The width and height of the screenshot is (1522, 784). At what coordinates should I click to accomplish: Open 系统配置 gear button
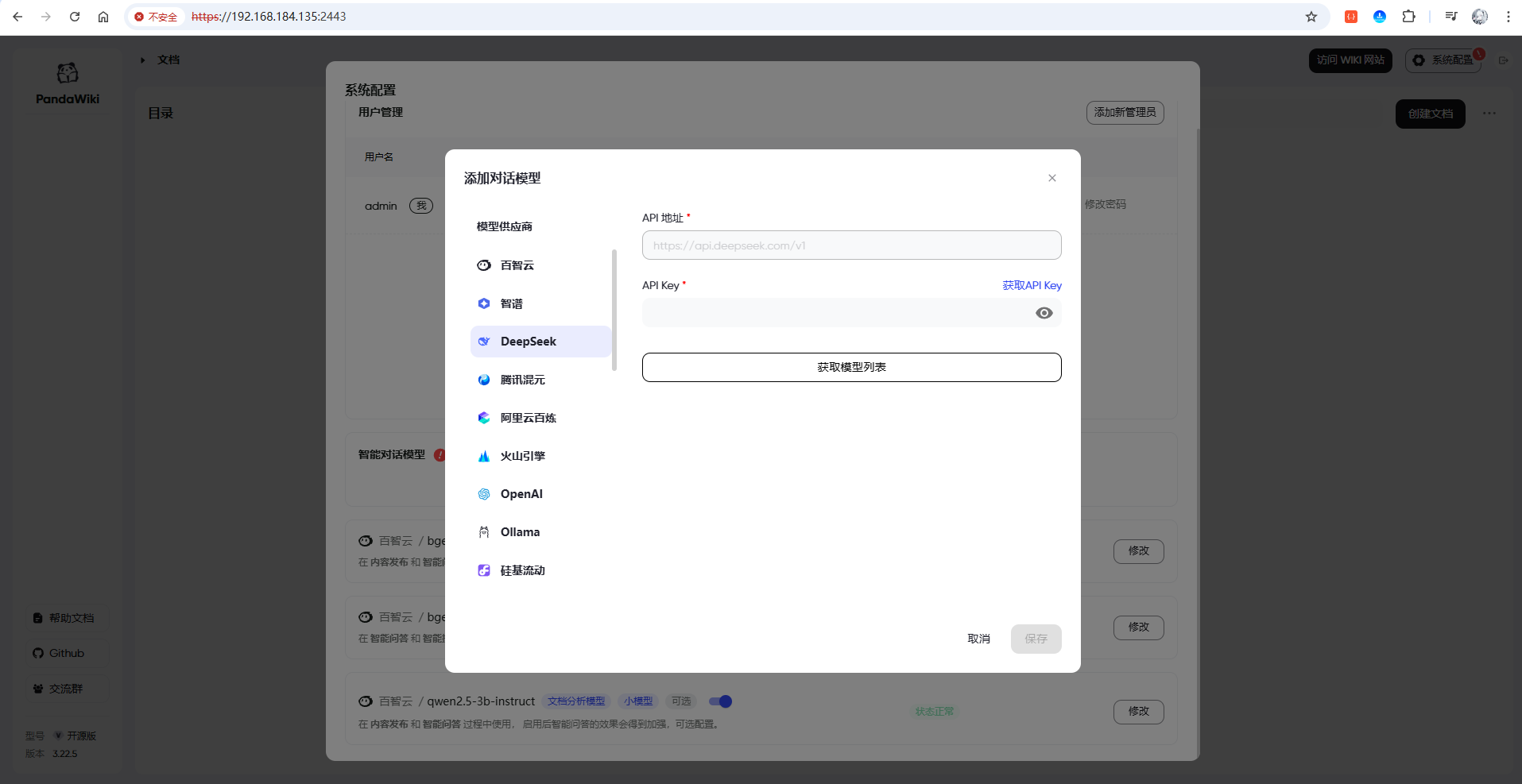pyautogui.click(x=1443, y=60)
